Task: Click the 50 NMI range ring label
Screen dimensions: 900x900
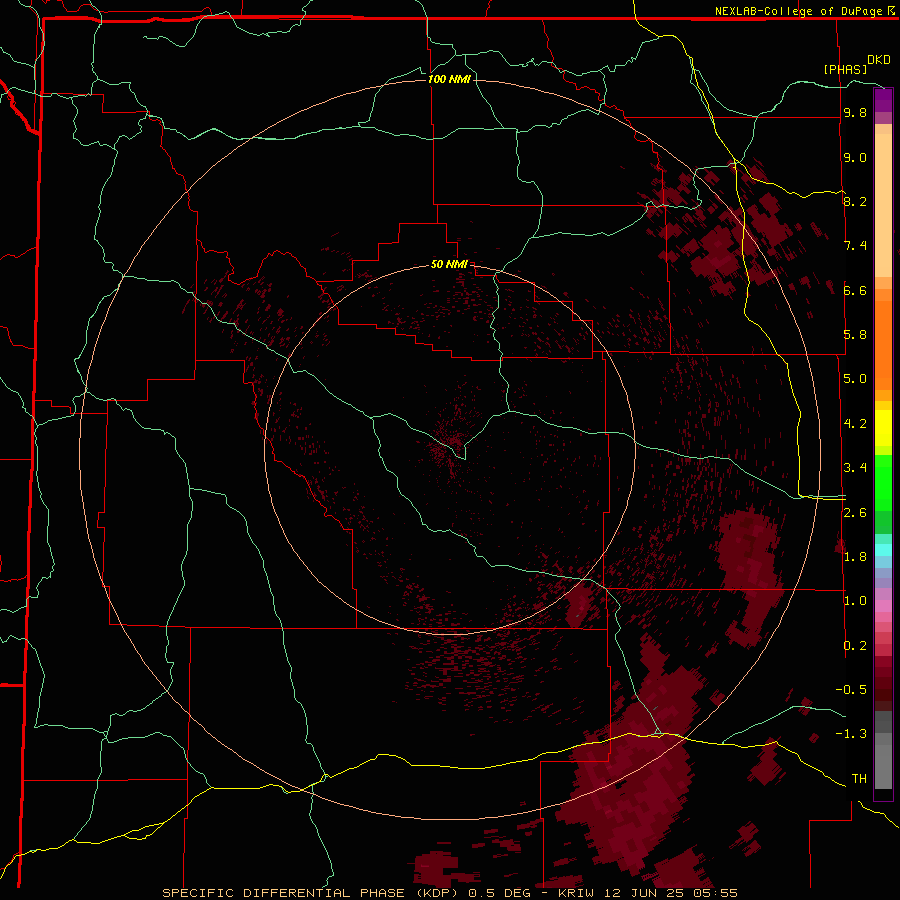Action: [449, 264]
